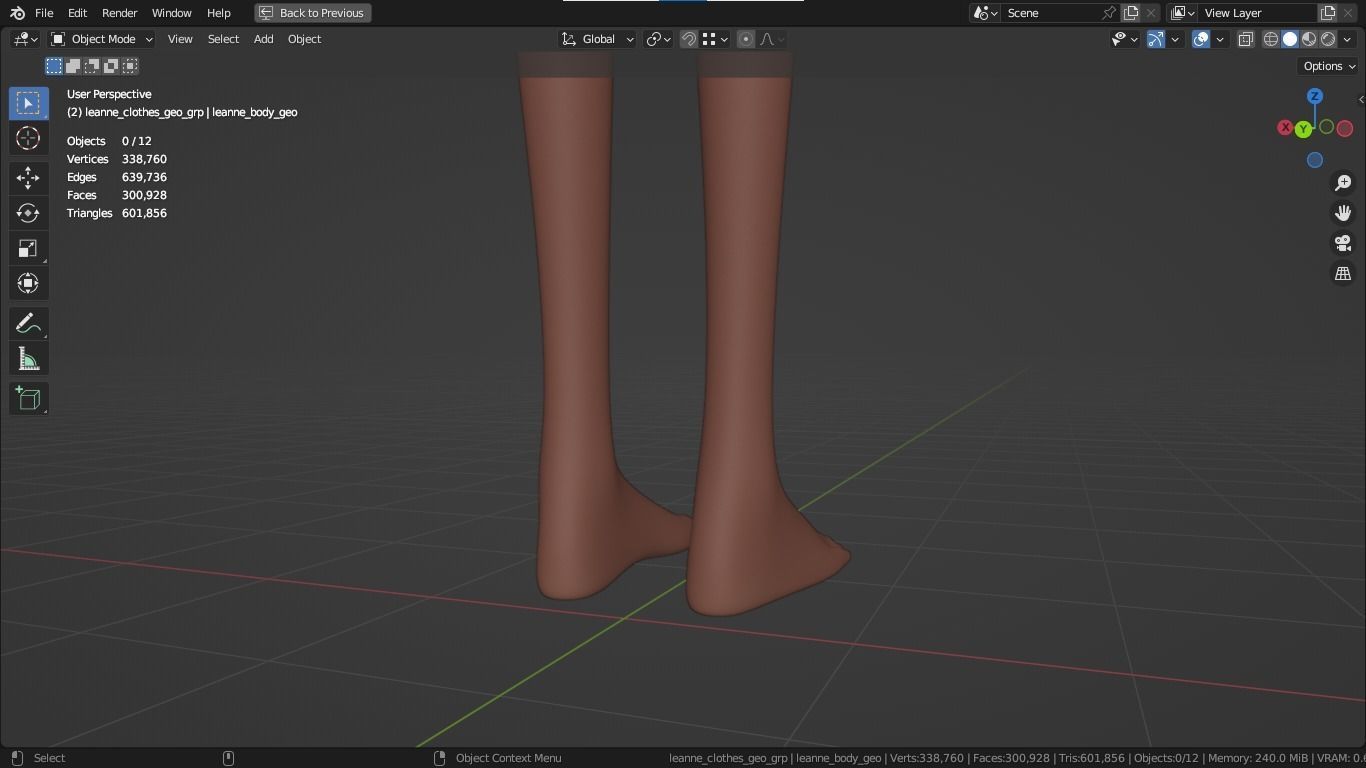Open the proportional editing falloff dropdown
The image size is (1366, 768).
pos(772,39)
